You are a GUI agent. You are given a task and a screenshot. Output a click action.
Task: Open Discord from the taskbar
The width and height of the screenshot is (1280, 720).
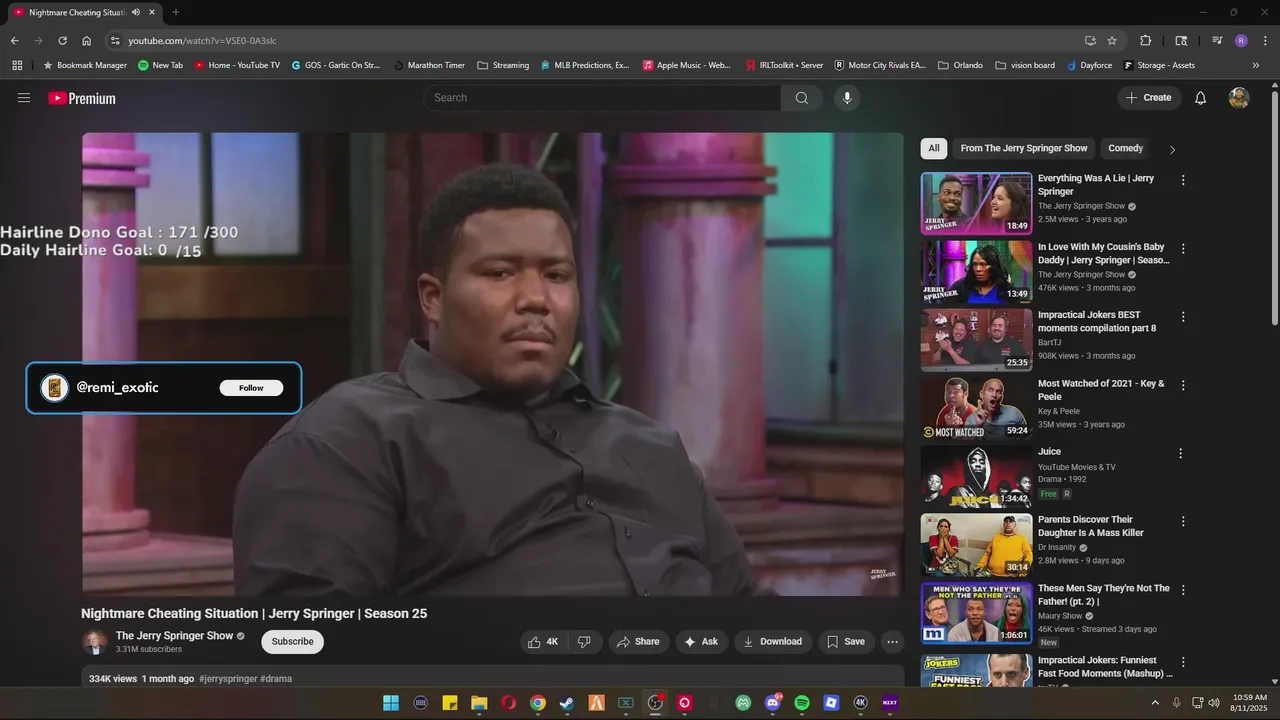(x=772, y=703)
